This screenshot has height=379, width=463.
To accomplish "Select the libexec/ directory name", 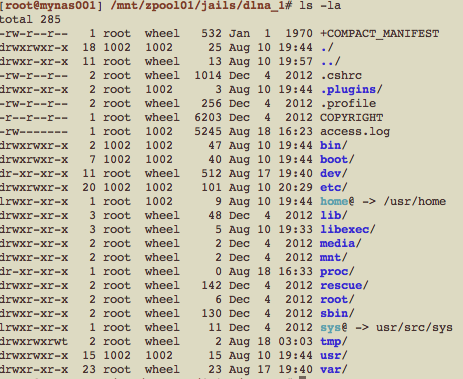I will pyautogui.click(x=348, y=230).
